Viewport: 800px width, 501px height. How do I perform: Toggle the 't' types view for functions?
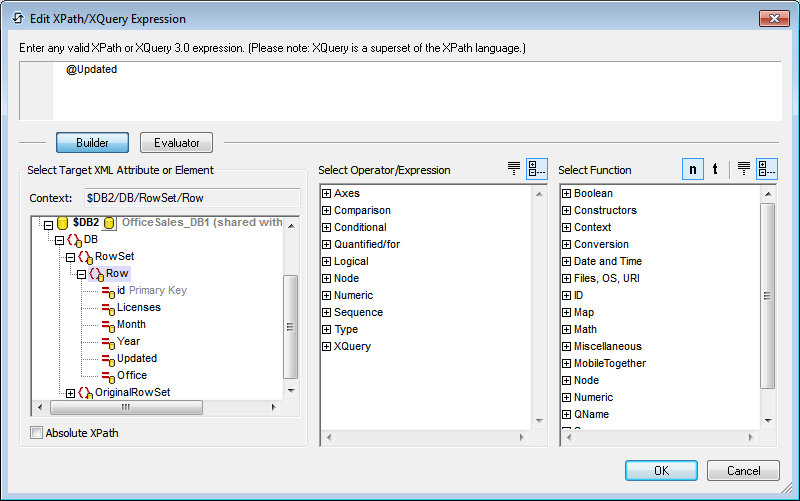tap(715, 169)
